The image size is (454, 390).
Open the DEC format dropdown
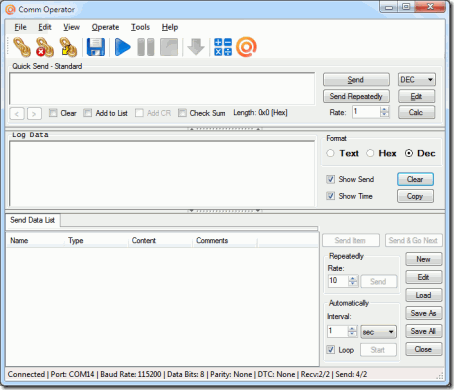[417, 80]
